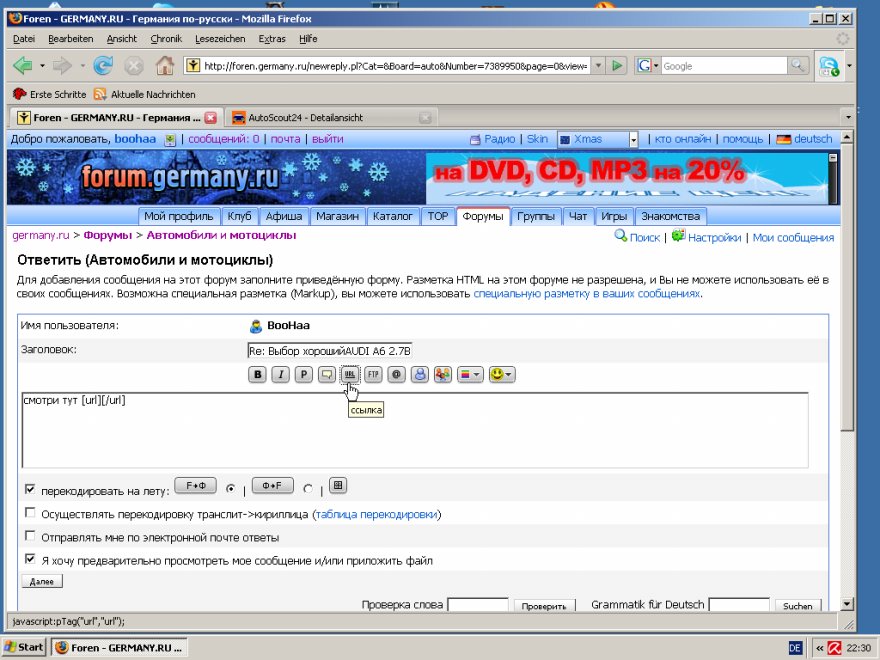This screenshot has height=660, width=880.
Task: Apply italic formatting with the I button
Action: pyautogui.click(x=280, y=374)
